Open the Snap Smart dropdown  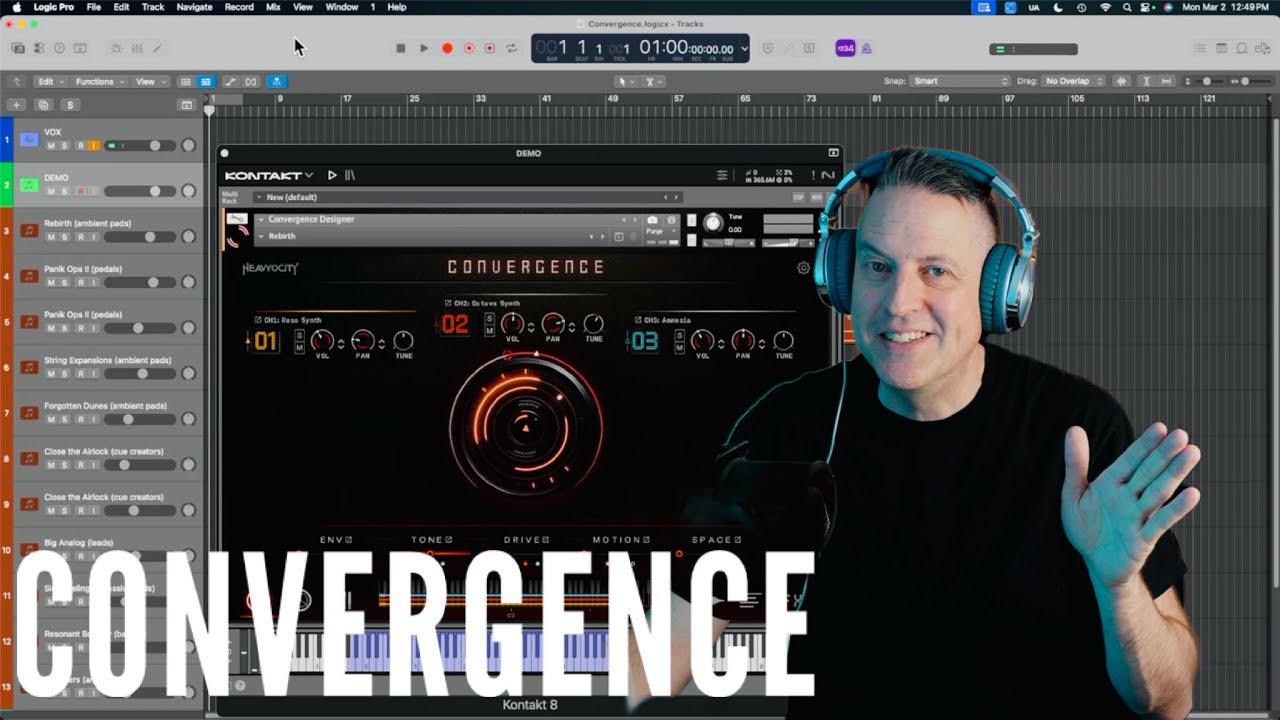coord(961,81)
